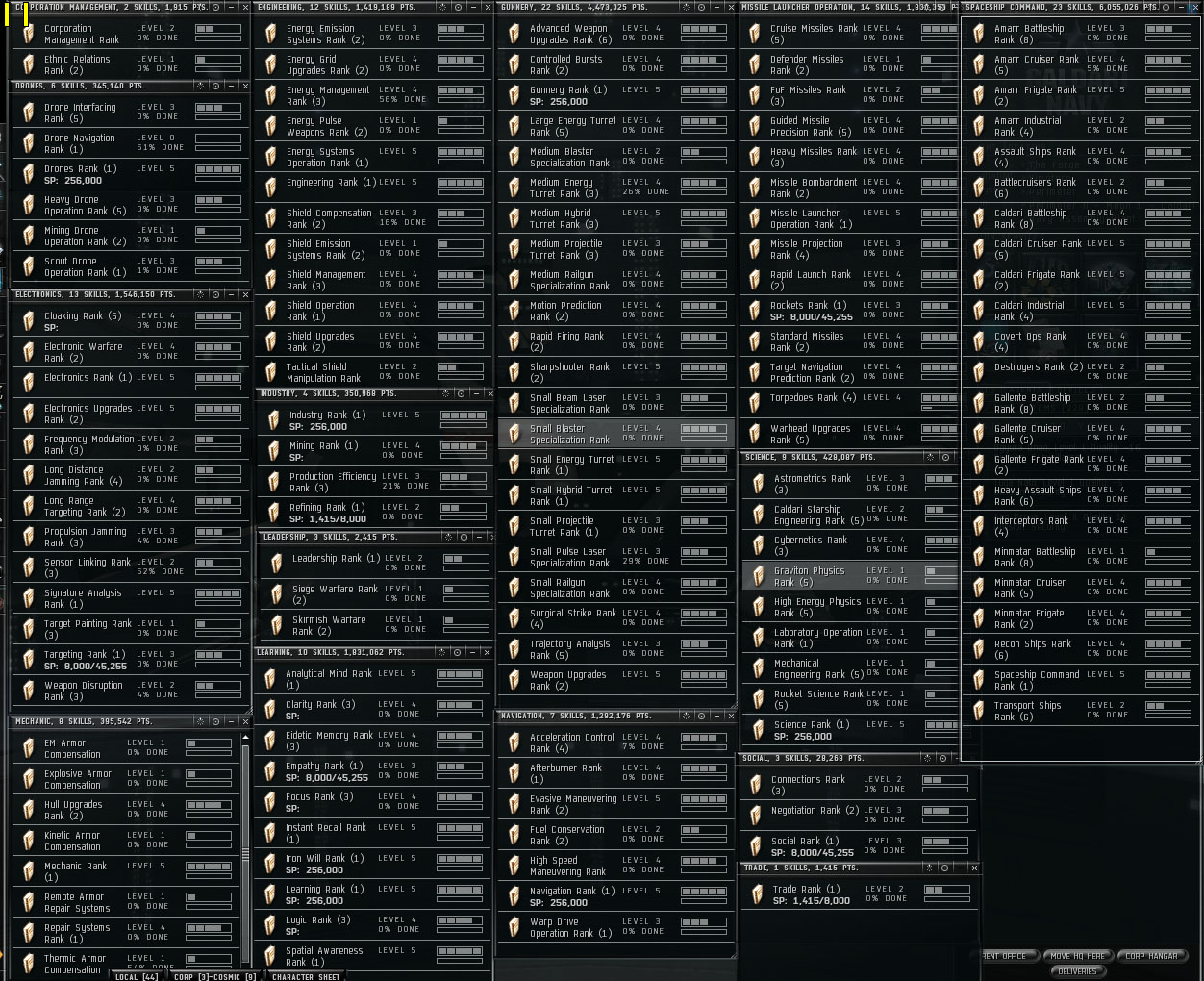Click the Transport Ships skill book icon
The width and height of the screenshot is (1204, 981).
[979, 712]
